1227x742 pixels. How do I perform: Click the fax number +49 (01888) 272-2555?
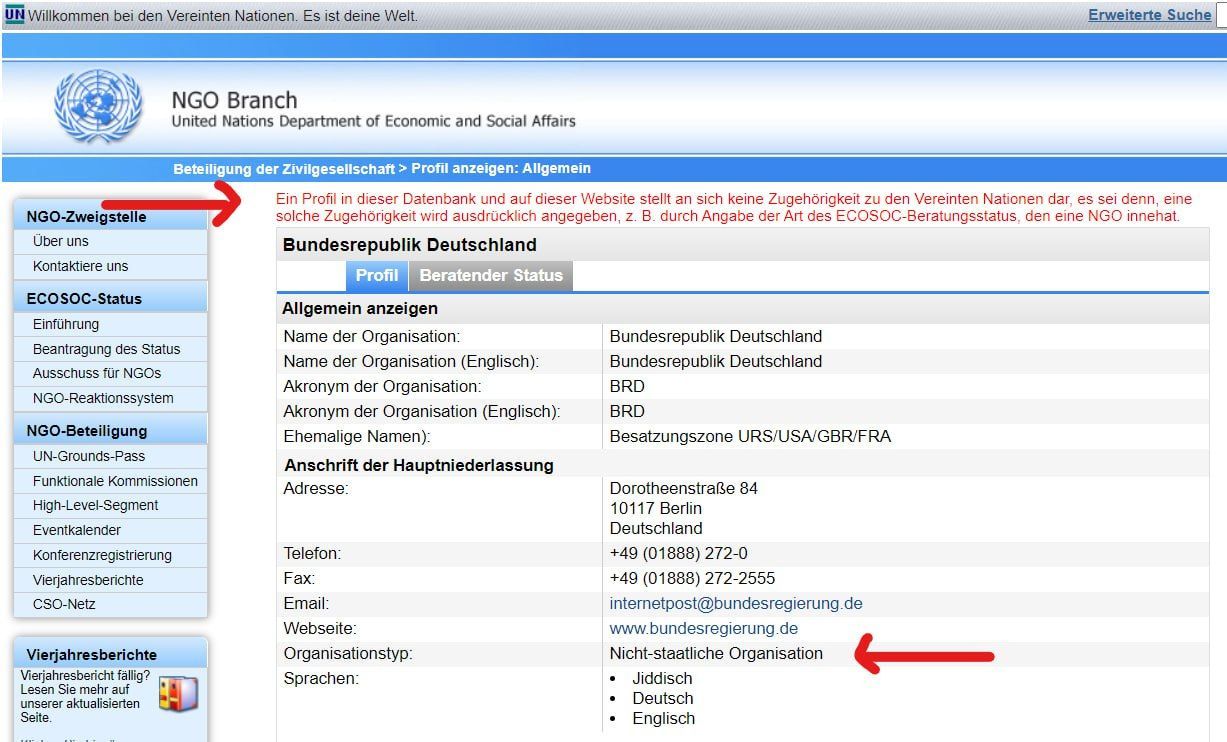pos(692,578)
